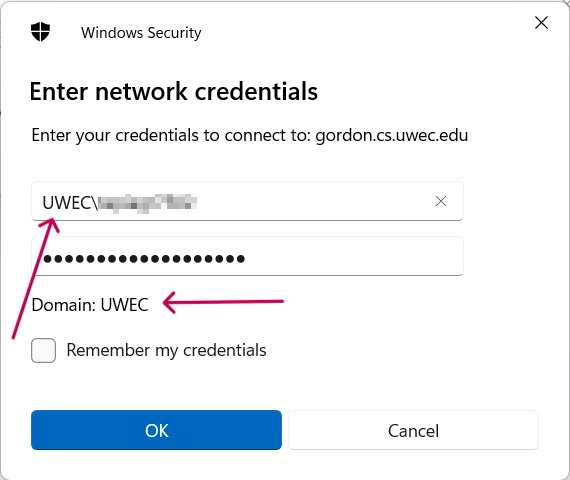Click the Windows Security shield icon

[40, 32]
